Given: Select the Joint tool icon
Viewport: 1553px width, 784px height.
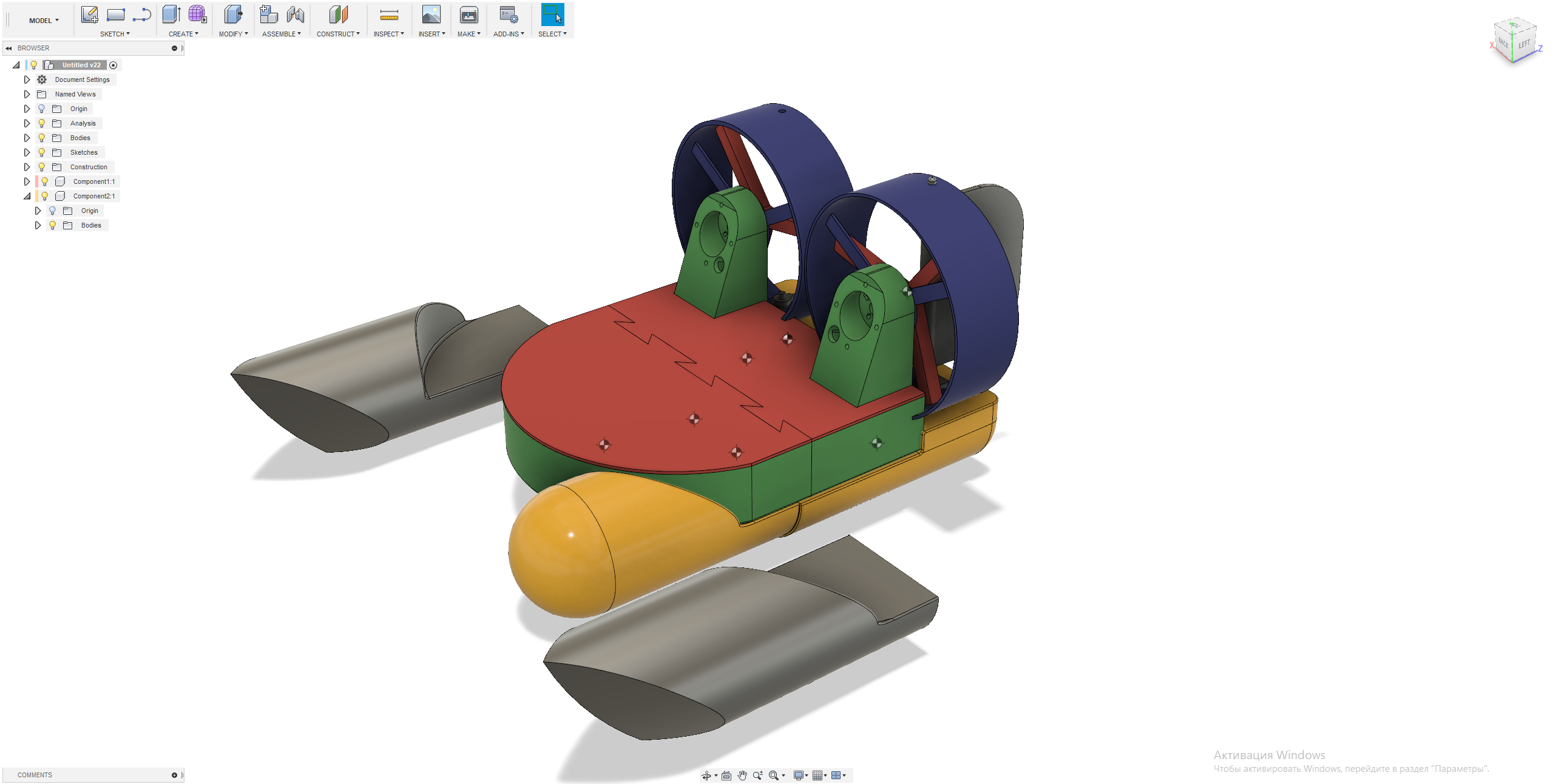Looking at the screenshot, I should pyautogui.click(x=296, y=15).
